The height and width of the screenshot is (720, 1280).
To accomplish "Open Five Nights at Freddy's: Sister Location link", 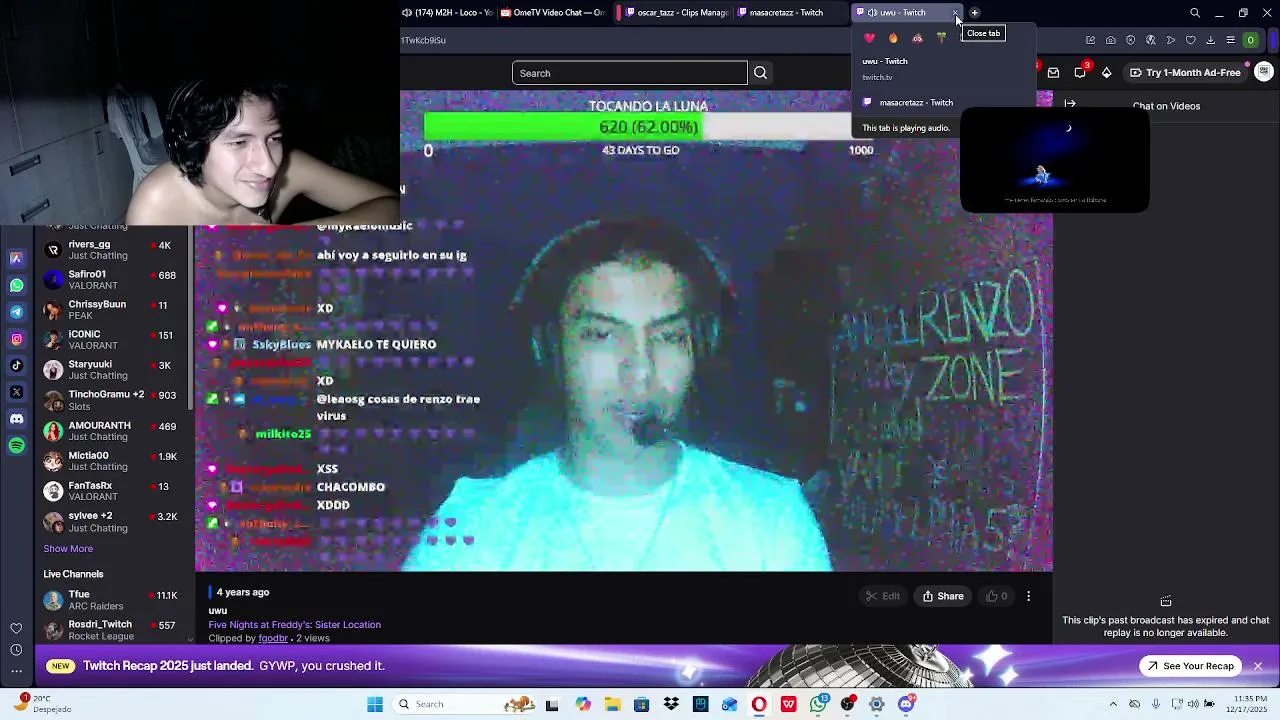I will point(294,625).
